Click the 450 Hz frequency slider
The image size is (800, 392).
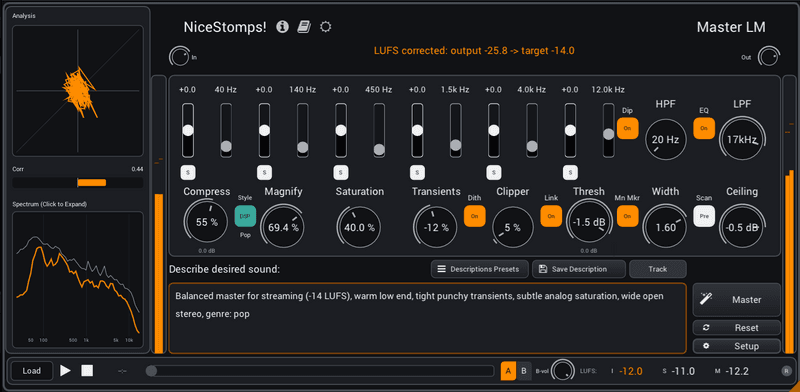(x=379, y=130)
